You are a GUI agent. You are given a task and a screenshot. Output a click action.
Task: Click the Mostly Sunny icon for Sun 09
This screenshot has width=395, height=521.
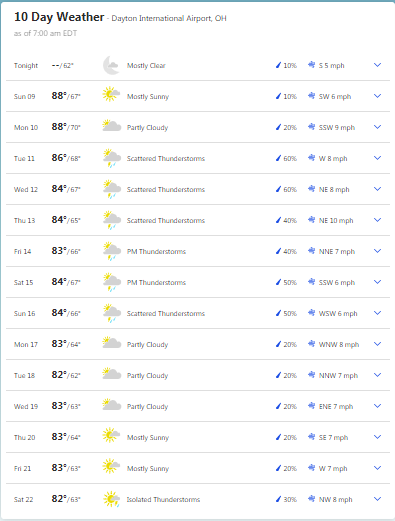click(111, 94)
